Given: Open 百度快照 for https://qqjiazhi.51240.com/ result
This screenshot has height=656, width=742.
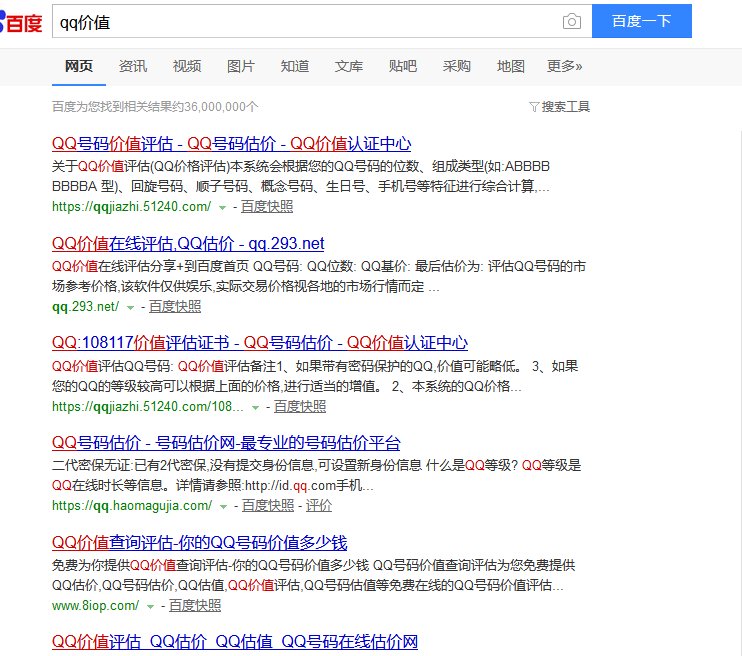Looking at the screenshot, I should click(x=267, y=206).
